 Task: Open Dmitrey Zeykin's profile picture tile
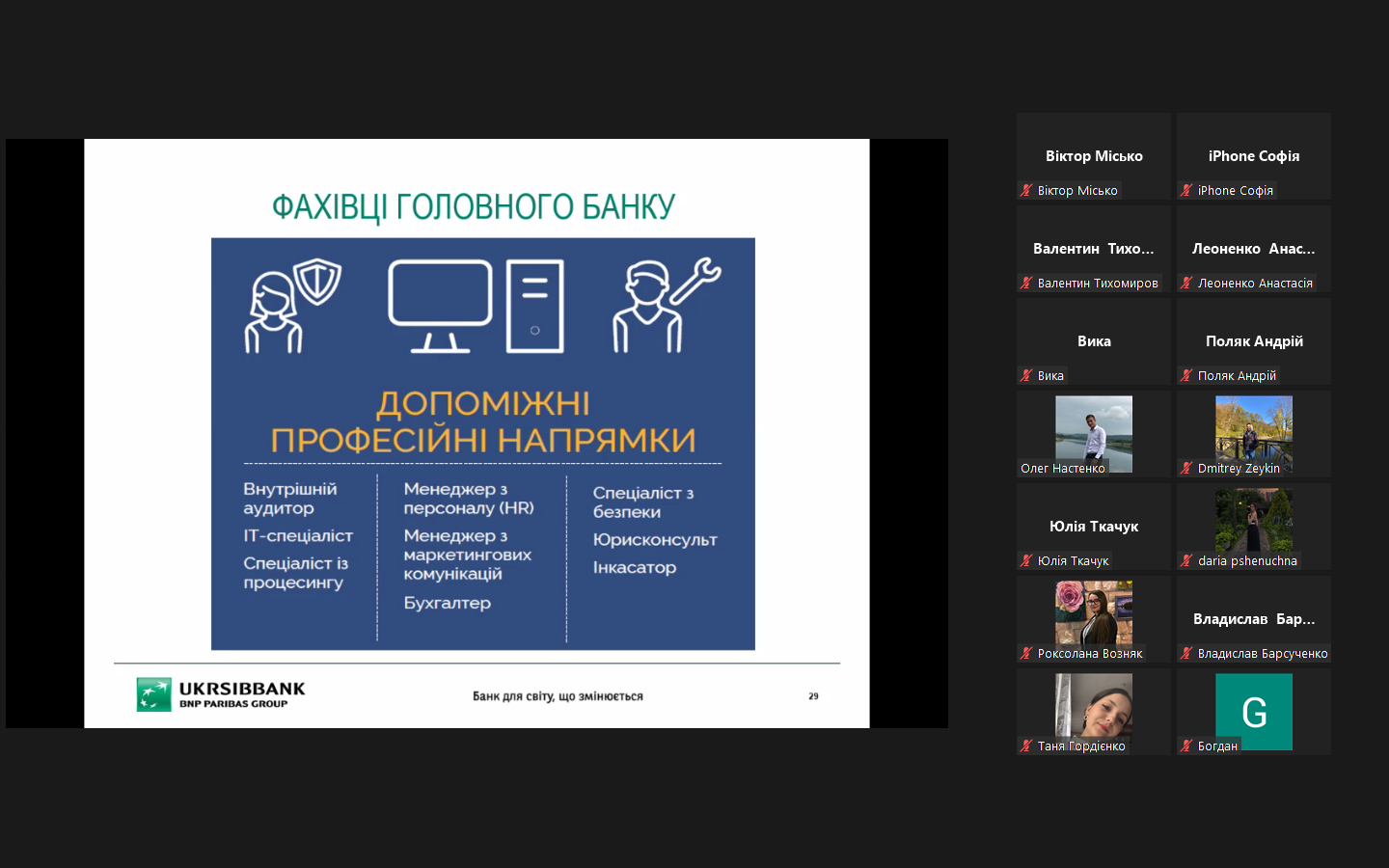1253,430
